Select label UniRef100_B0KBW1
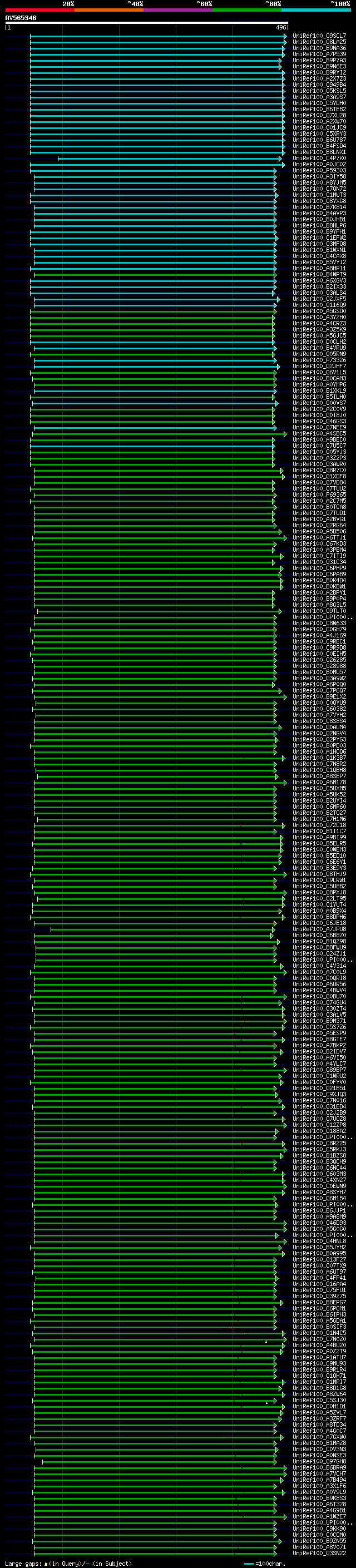This screenshot has width=356, height=1568. coord(319,586)
